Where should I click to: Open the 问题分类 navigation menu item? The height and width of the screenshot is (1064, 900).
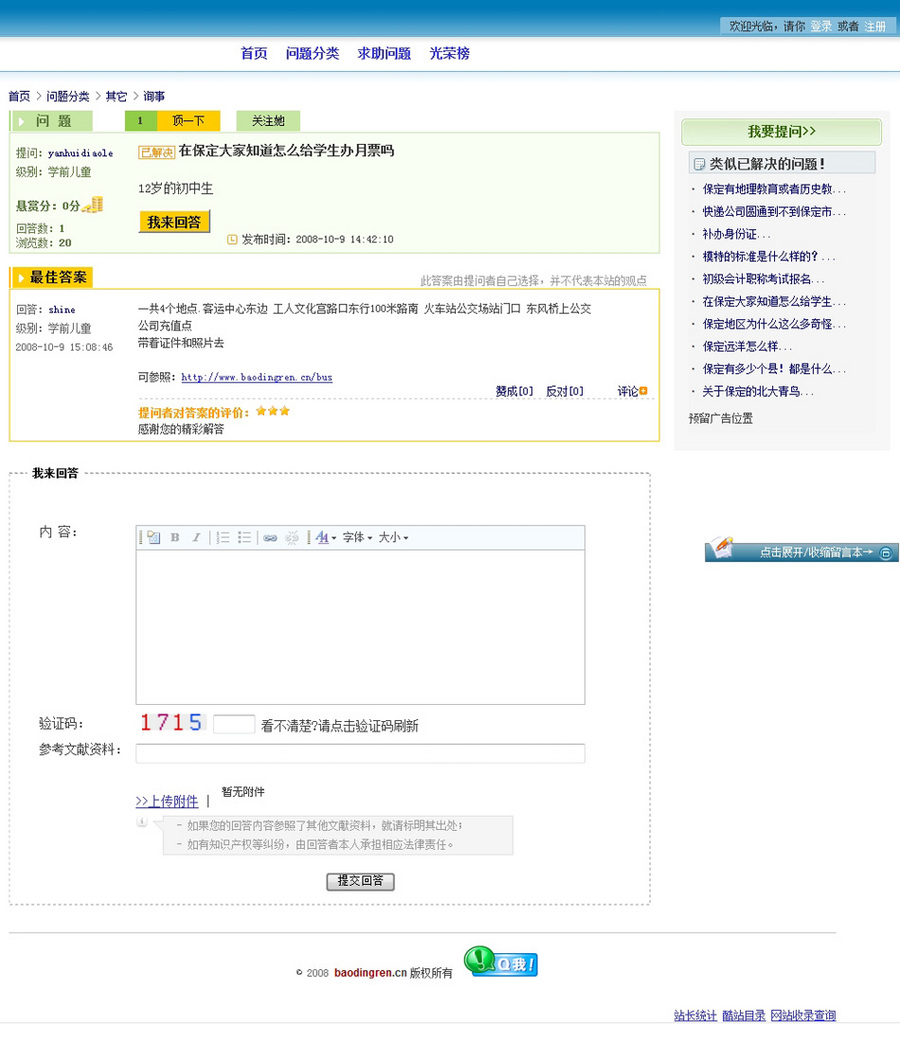[x=312, y=54]
